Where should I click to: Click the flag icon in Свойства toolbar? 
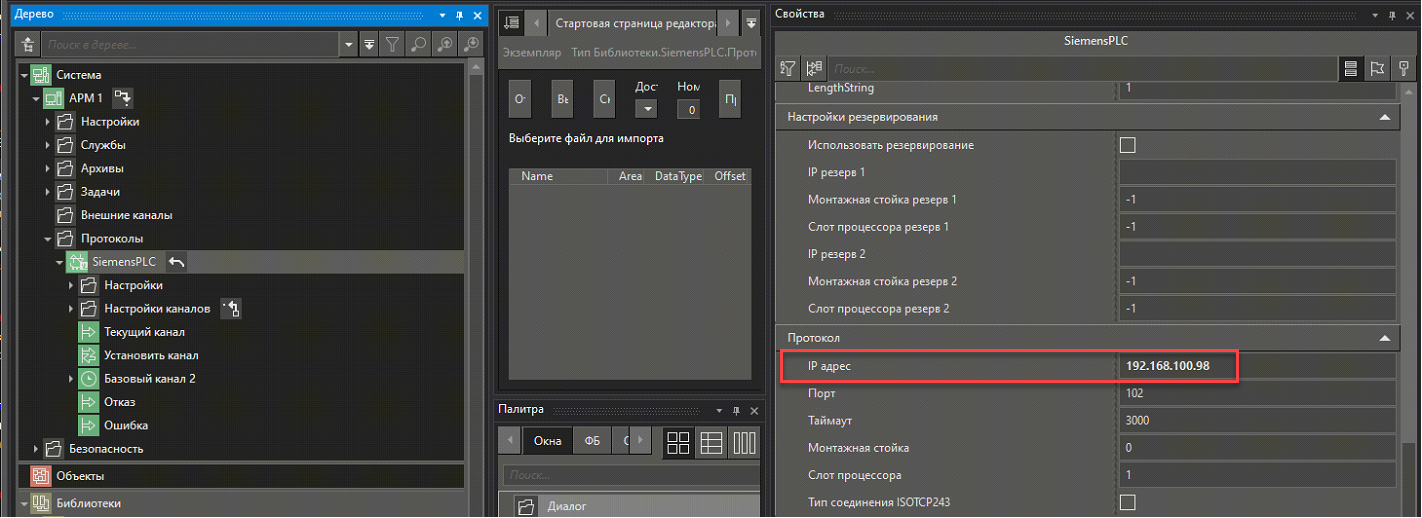1377,68
